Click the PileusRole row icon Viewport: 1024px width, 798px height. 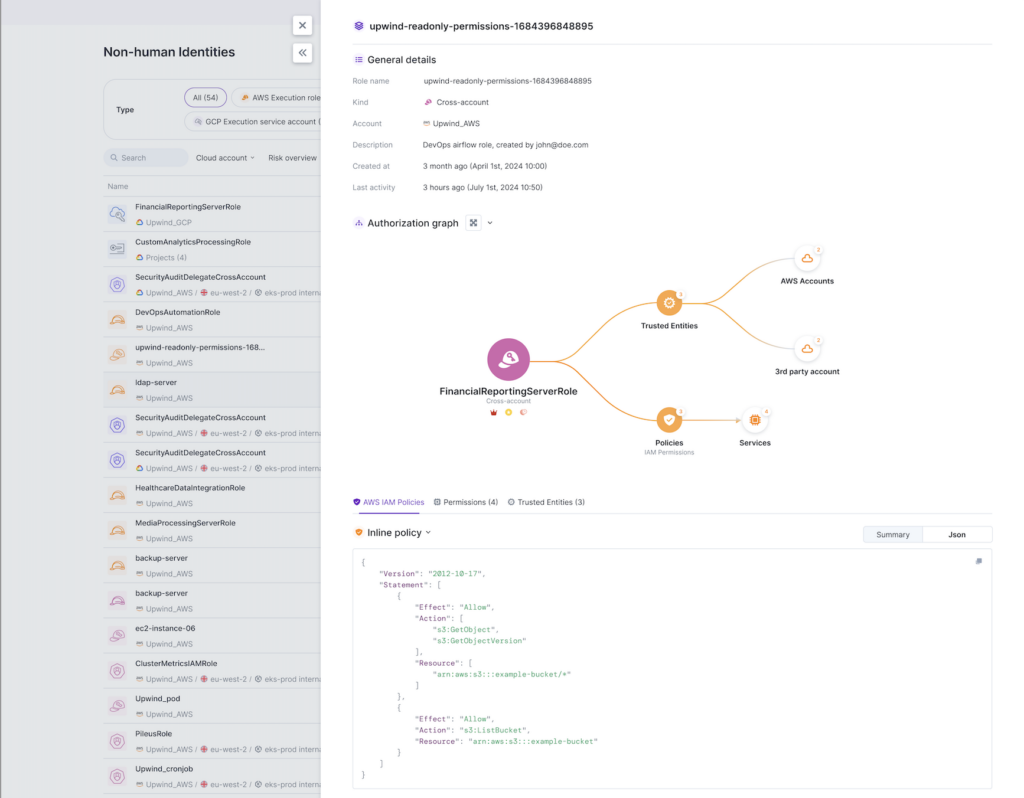point(118,741)
